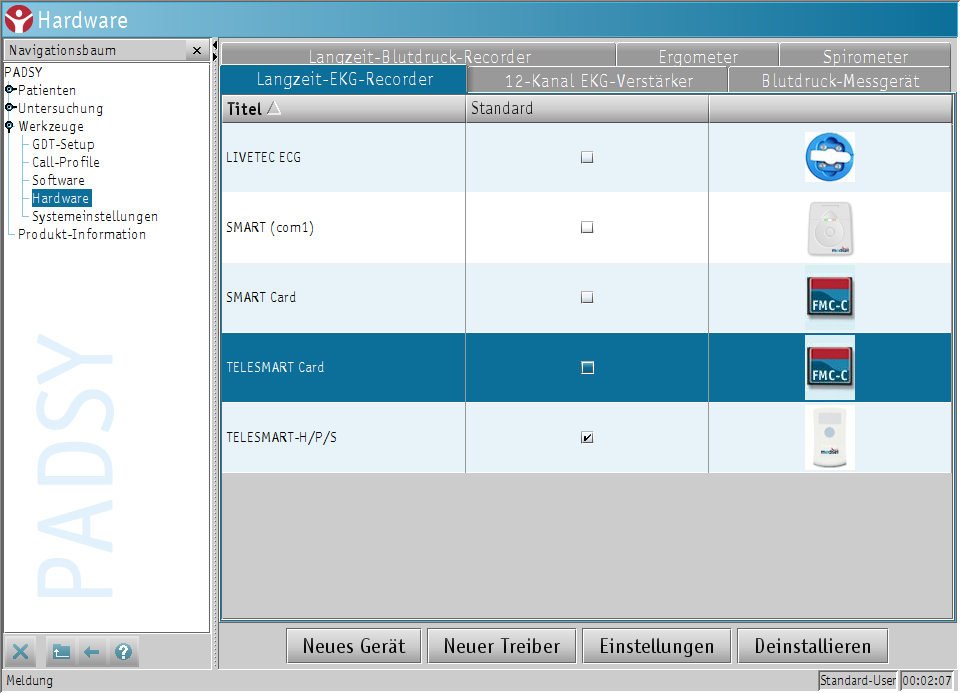Click the Deinstallieren button
This screenshot has height=693, width=960.
[812, 646]
